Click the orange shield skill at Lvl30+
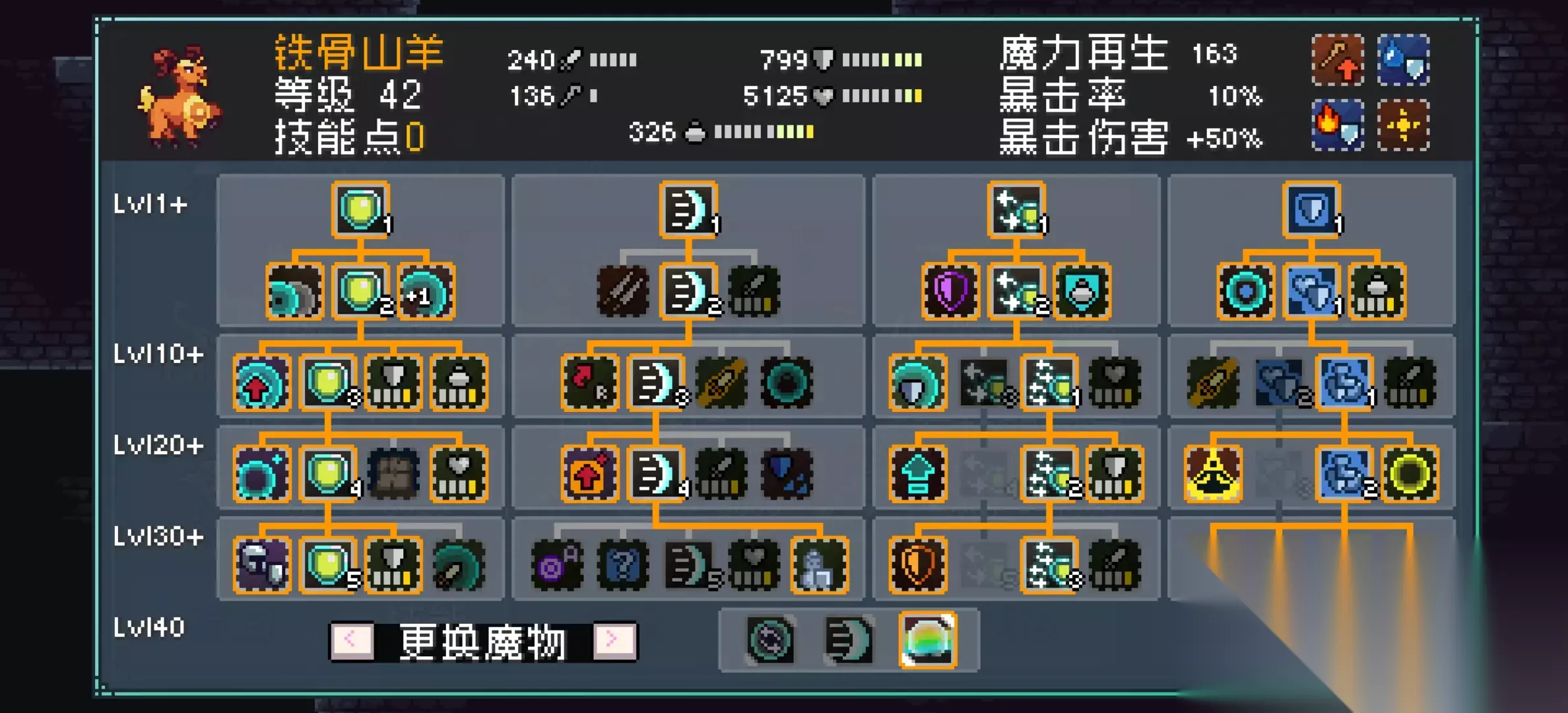This screenshot has width=1568, height=713. click(917, 565)
